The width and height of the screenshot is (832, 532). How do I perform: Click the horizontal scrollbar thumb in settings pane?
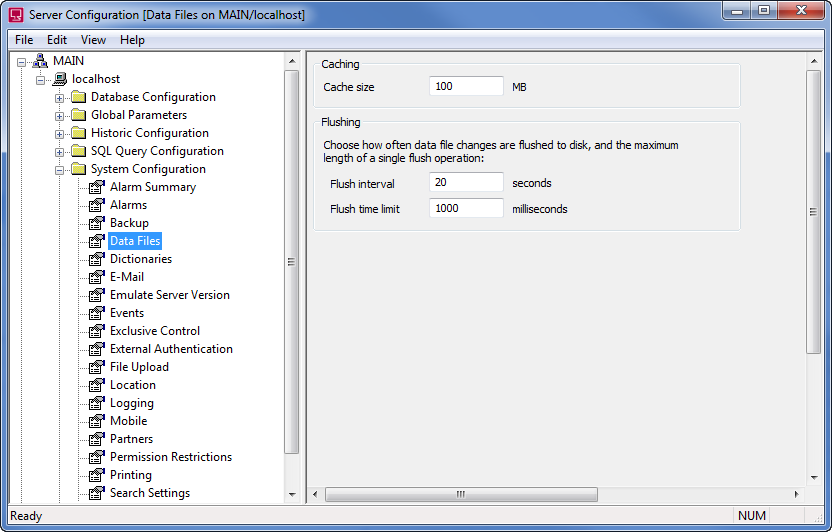tap(461, 494)
